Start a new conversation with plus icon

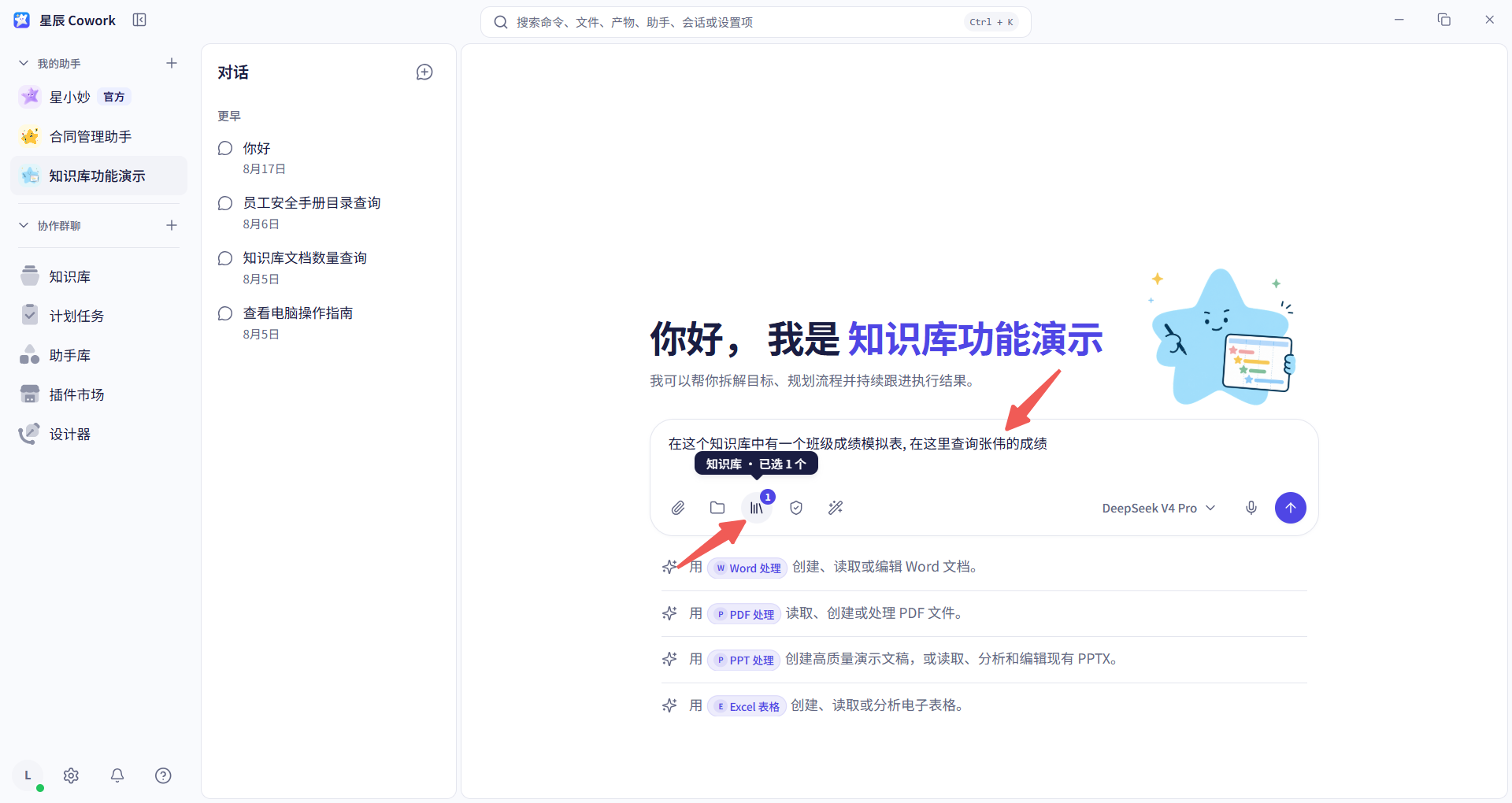point(424,72)
